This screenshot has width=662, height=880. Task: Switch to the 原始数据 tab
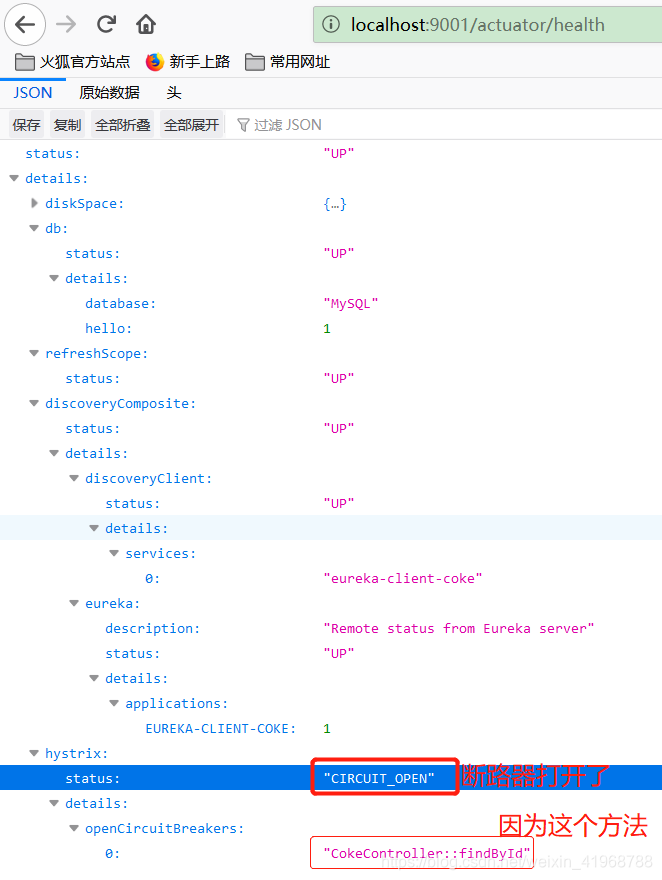[x=109, y=93]
